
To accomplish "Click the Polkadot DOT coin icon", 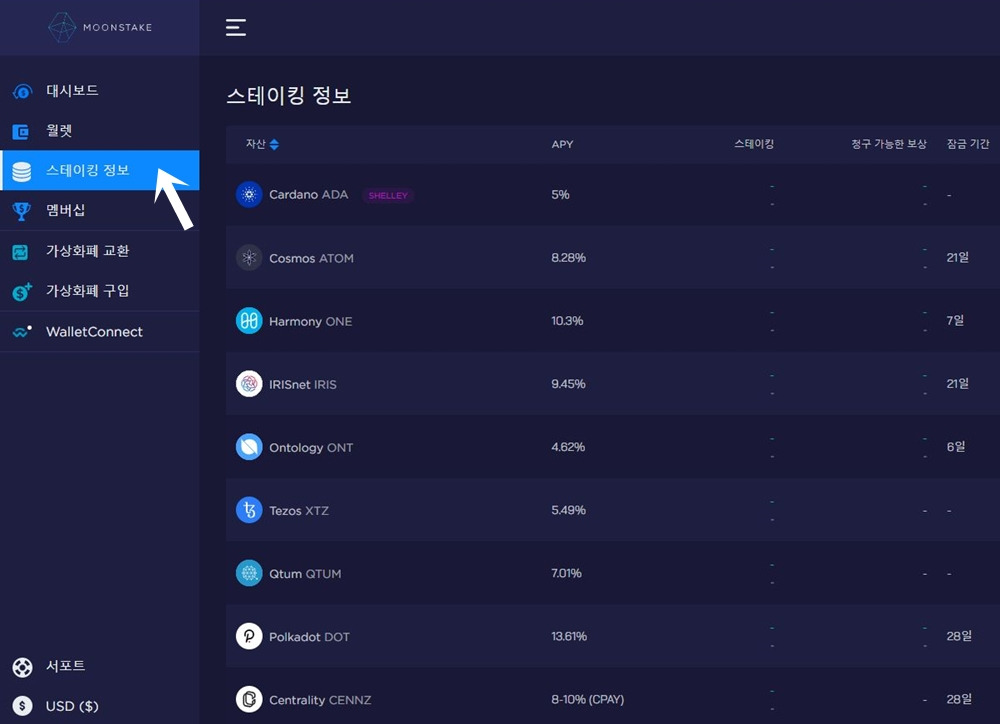I will [249, 637].
